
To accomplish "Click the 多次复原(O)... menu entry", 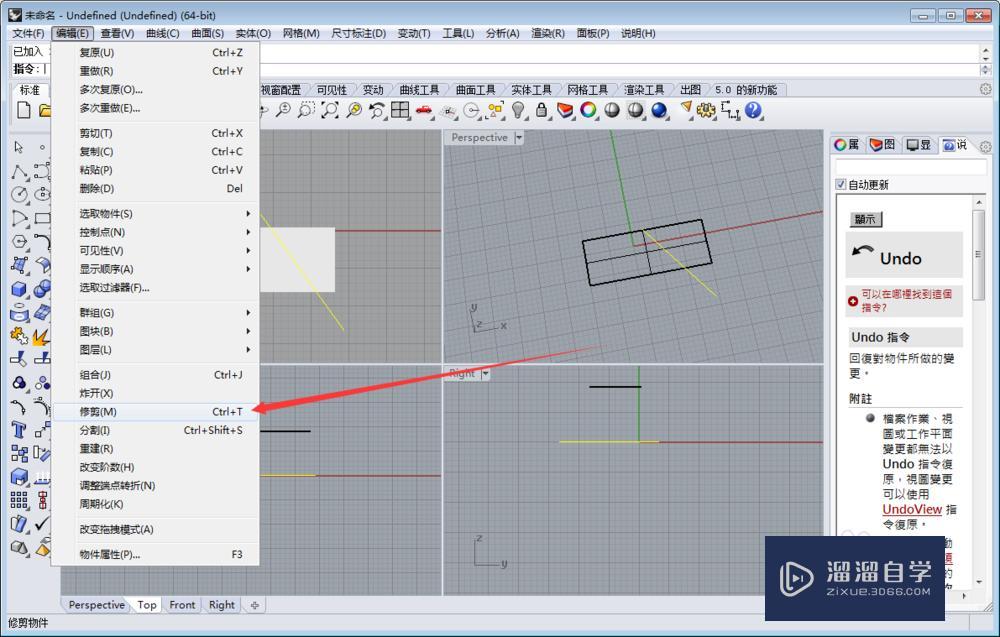I will pos(156,89).
